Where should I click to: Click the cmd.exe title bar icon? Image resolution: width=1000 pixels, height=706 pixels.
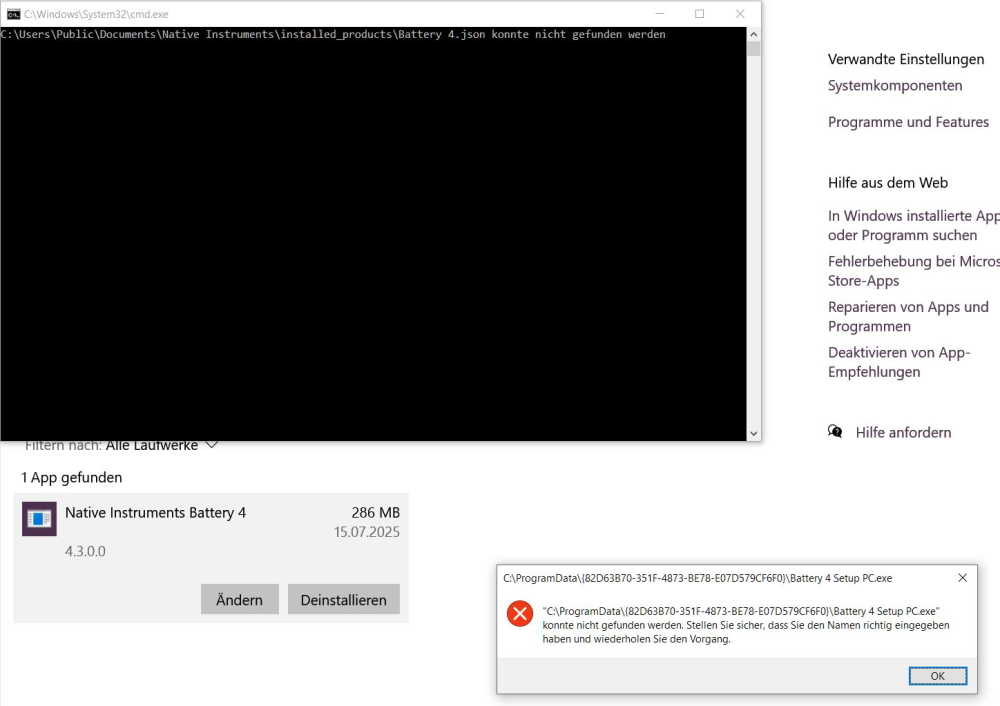tap(13, 14)
